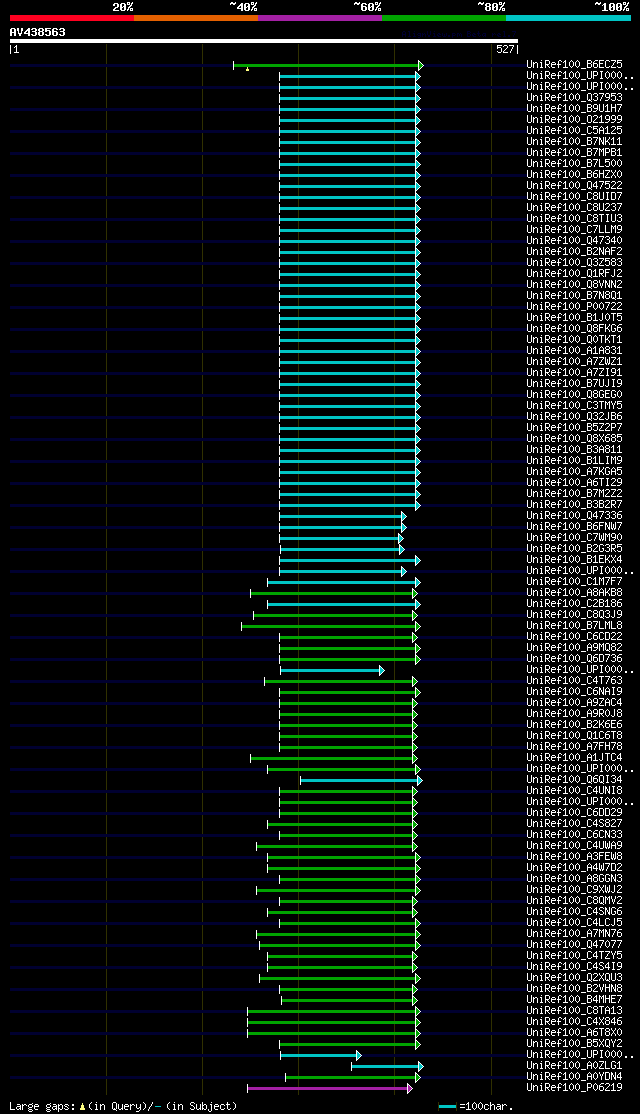Click the UniRef100_B5XQY2 label
This screenshot has height=1114, width=640.
tap(575, 1044)
